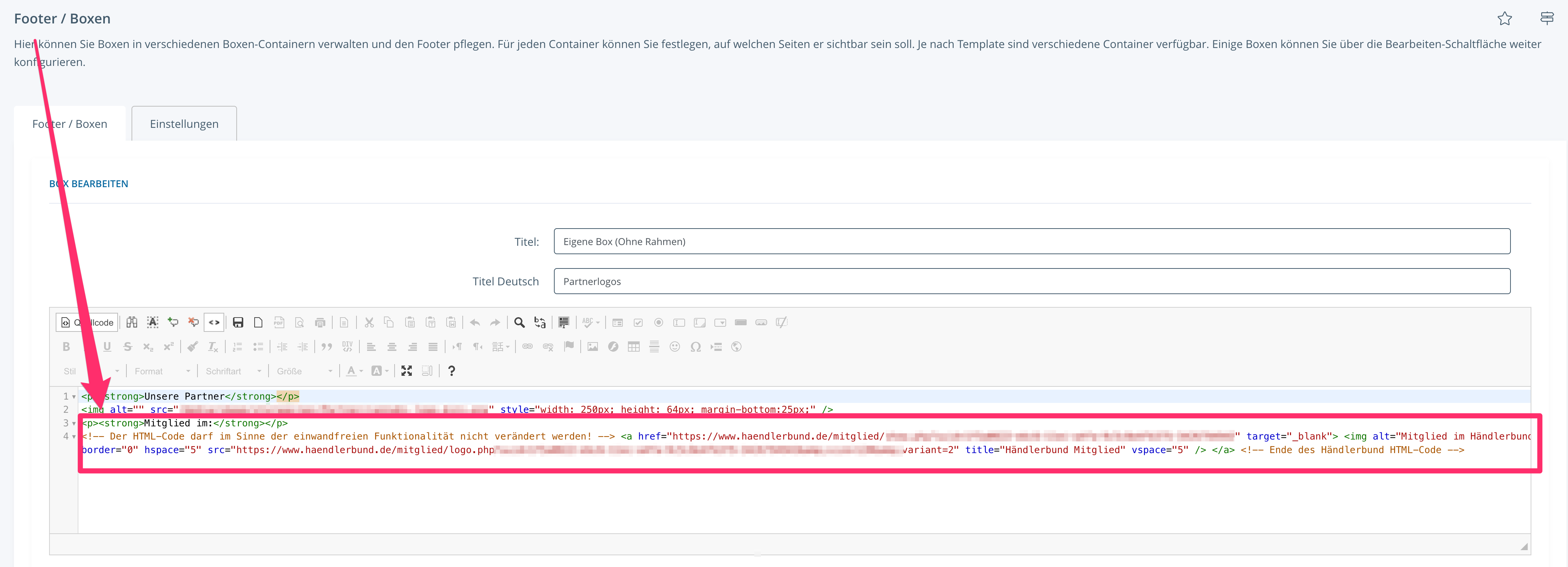Click the Replace text toolbar icon
1568x567 pixels.
click(540, 322)
